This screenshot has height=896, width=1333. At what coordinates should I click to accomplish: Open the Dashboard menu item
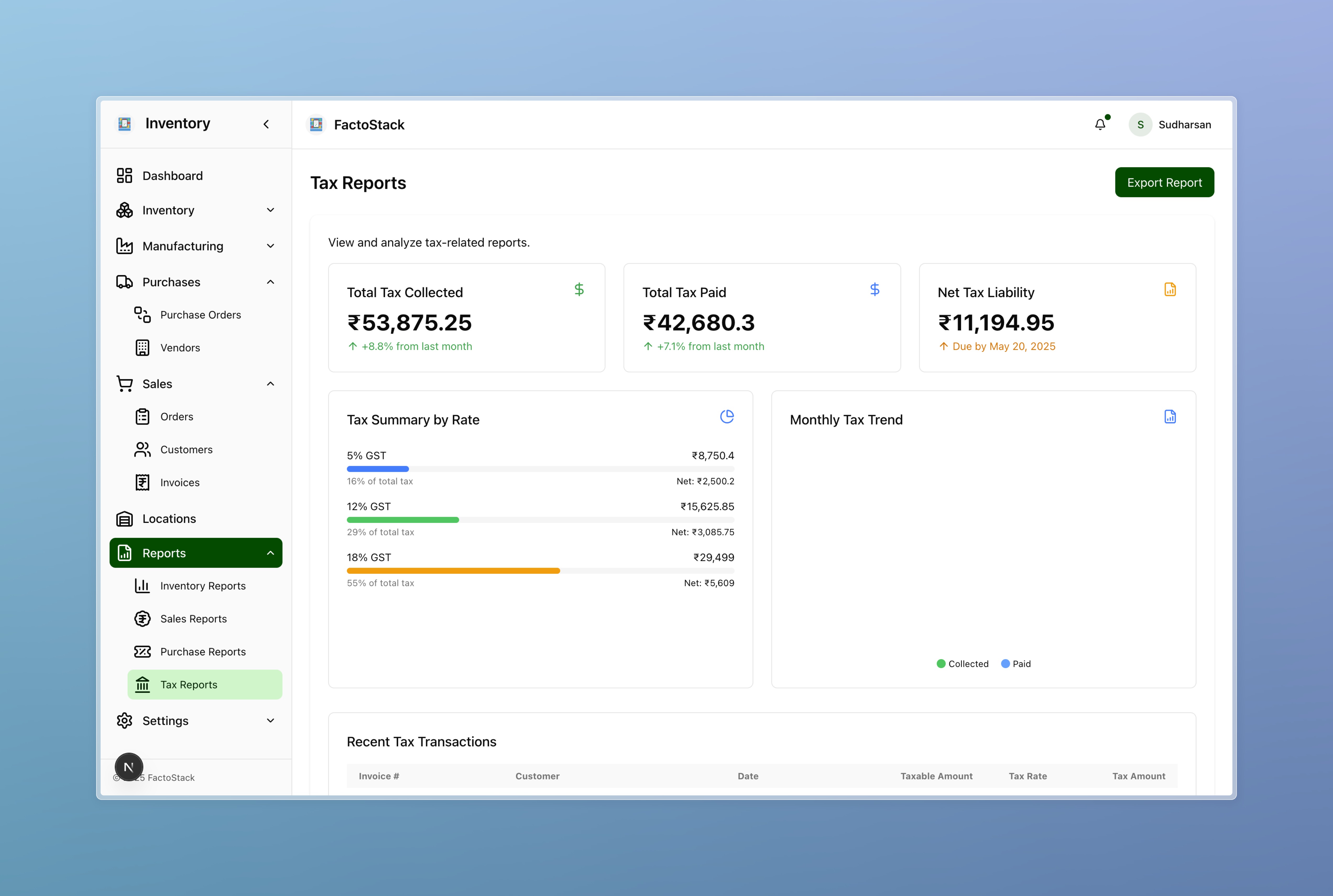click(x=196, y=176)
